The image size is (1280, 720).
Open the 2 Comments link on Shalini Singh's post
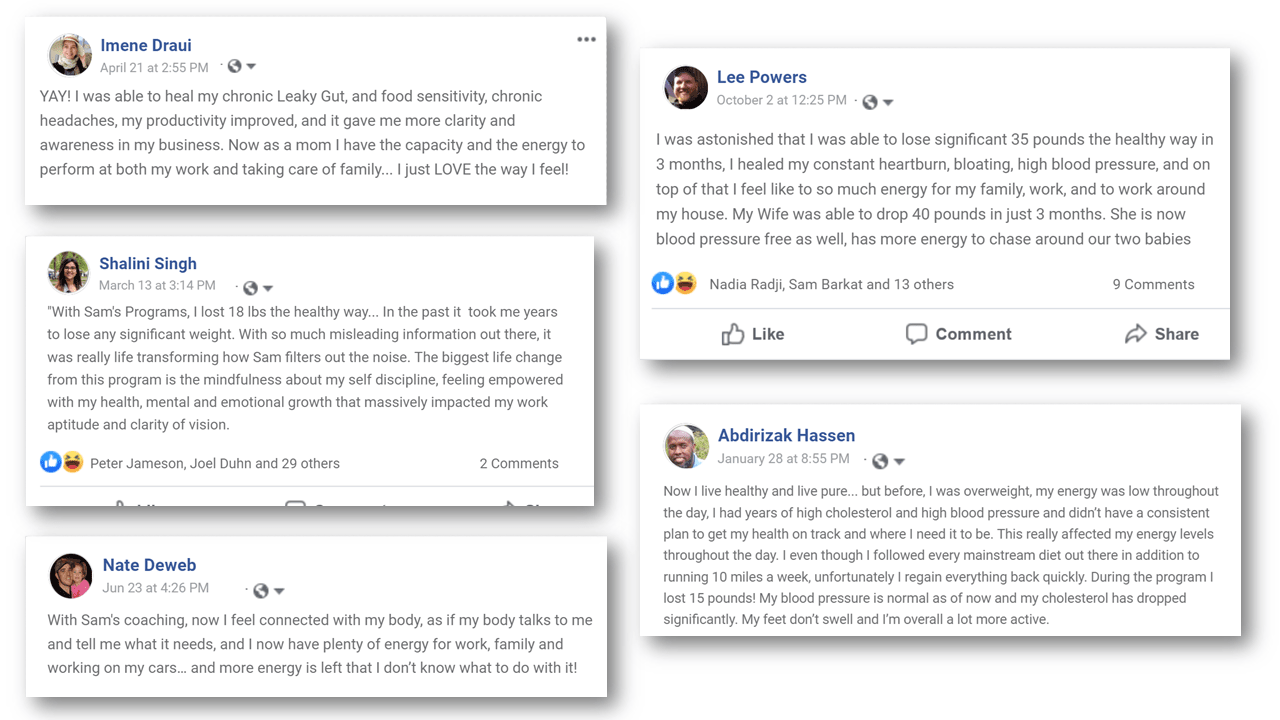point(518,463)
